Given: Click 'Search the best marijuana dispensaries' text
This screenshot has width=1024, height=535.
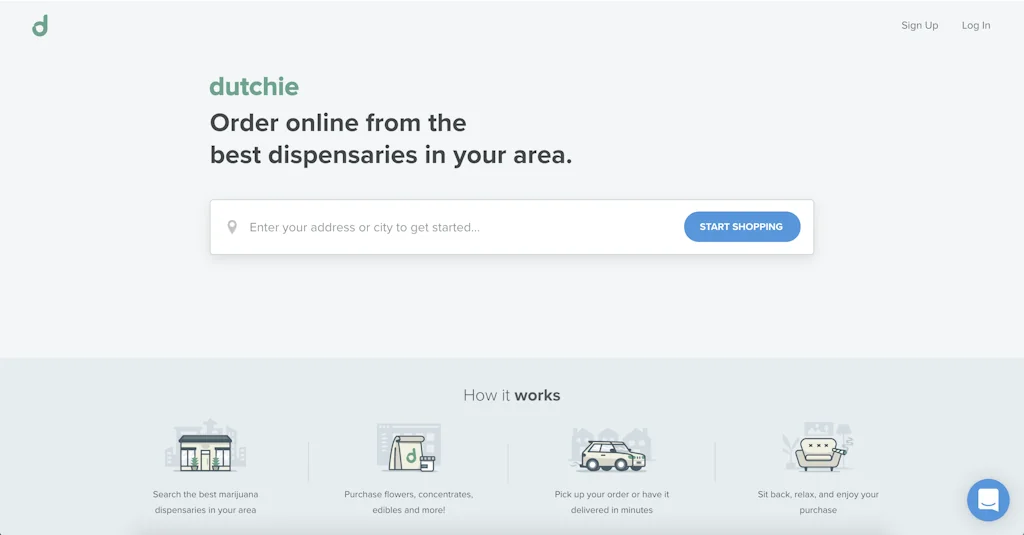Looking at the screenshot, I should point(206,502).
